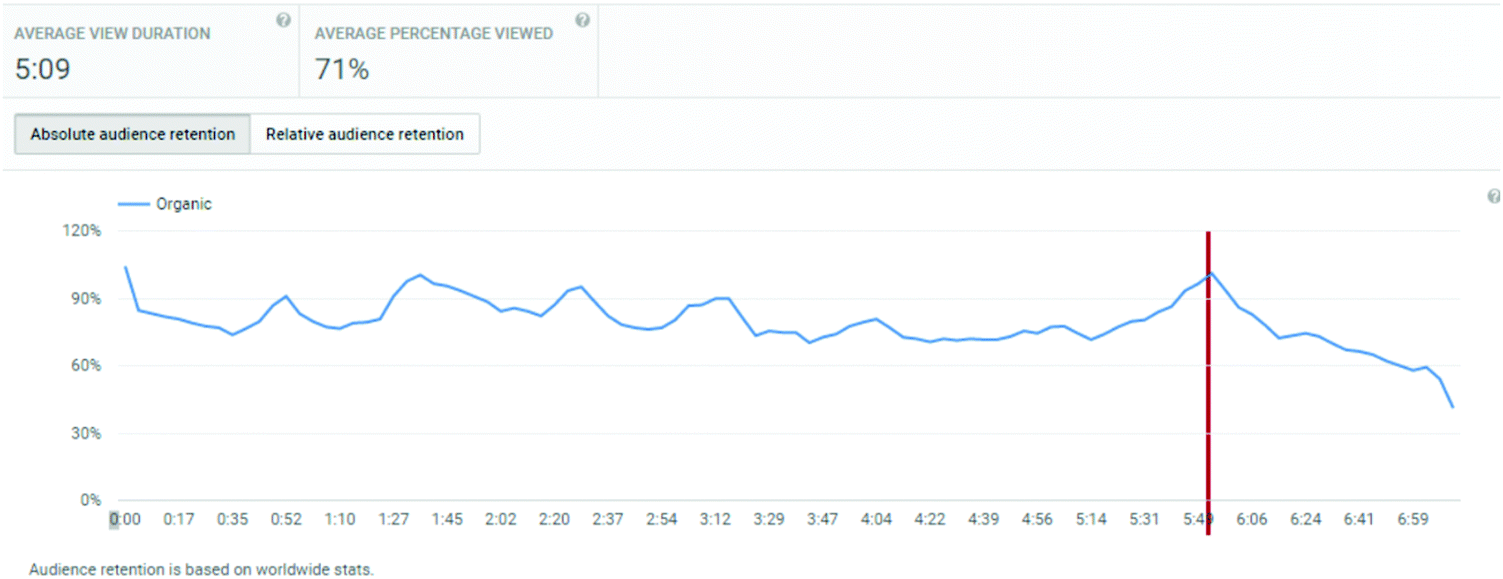Select Absolute audience retention view
The width and height of the screenshot is (1503, 579).
(133, 134)
